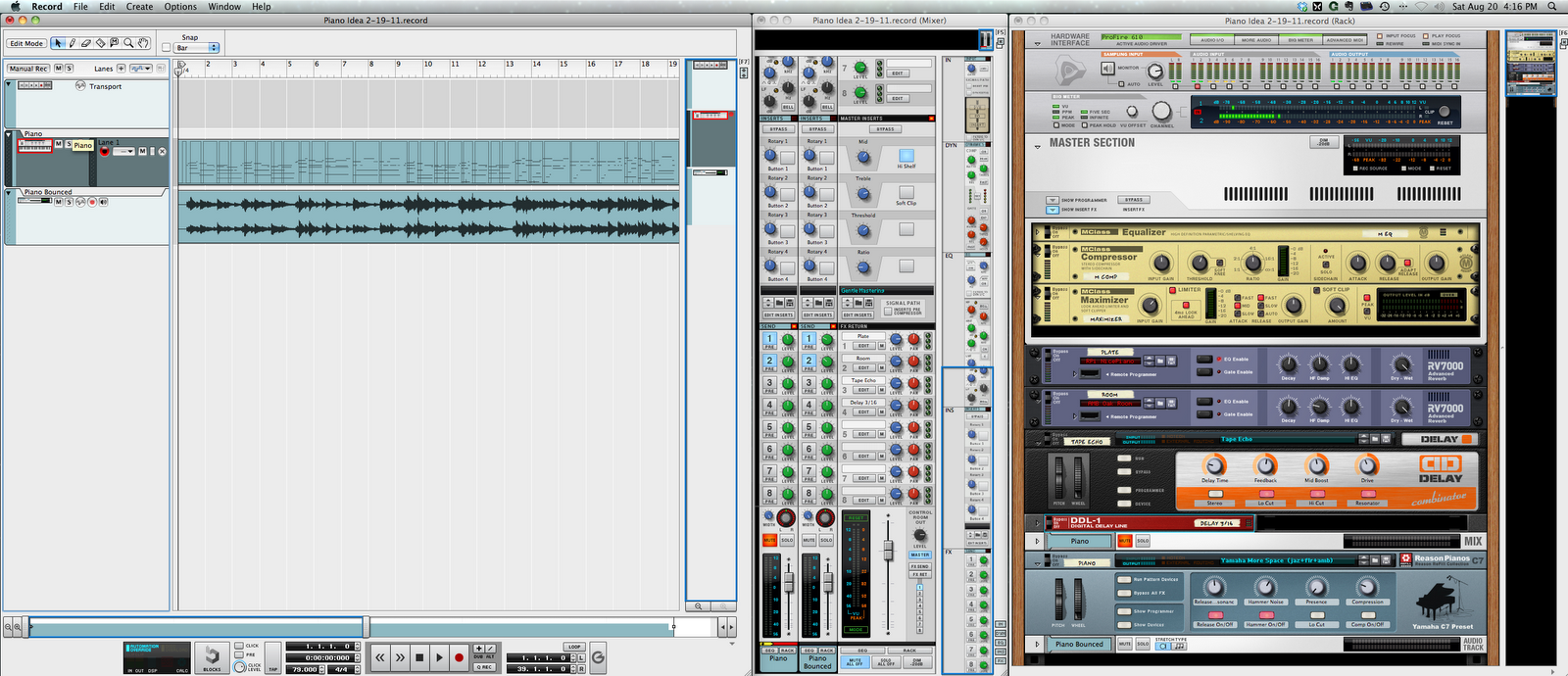Collapse the Piano track

click(x=9, y=134)
